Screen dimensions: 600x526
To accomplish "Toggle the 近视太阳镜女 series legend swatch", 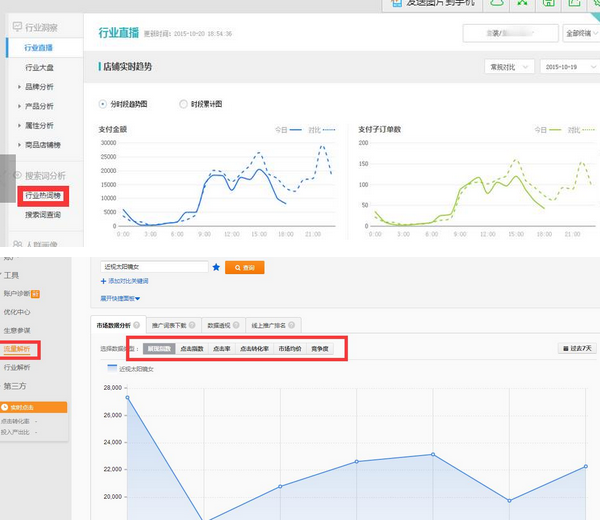I will (x=112, y=368).
